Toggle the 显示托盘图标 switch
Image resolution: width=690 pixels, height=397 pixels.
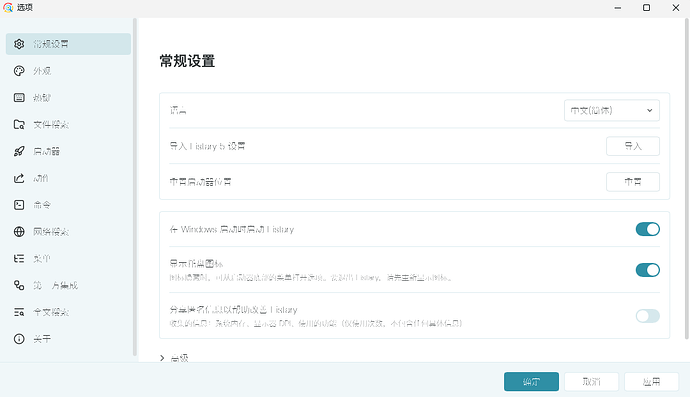coord(647,270)
